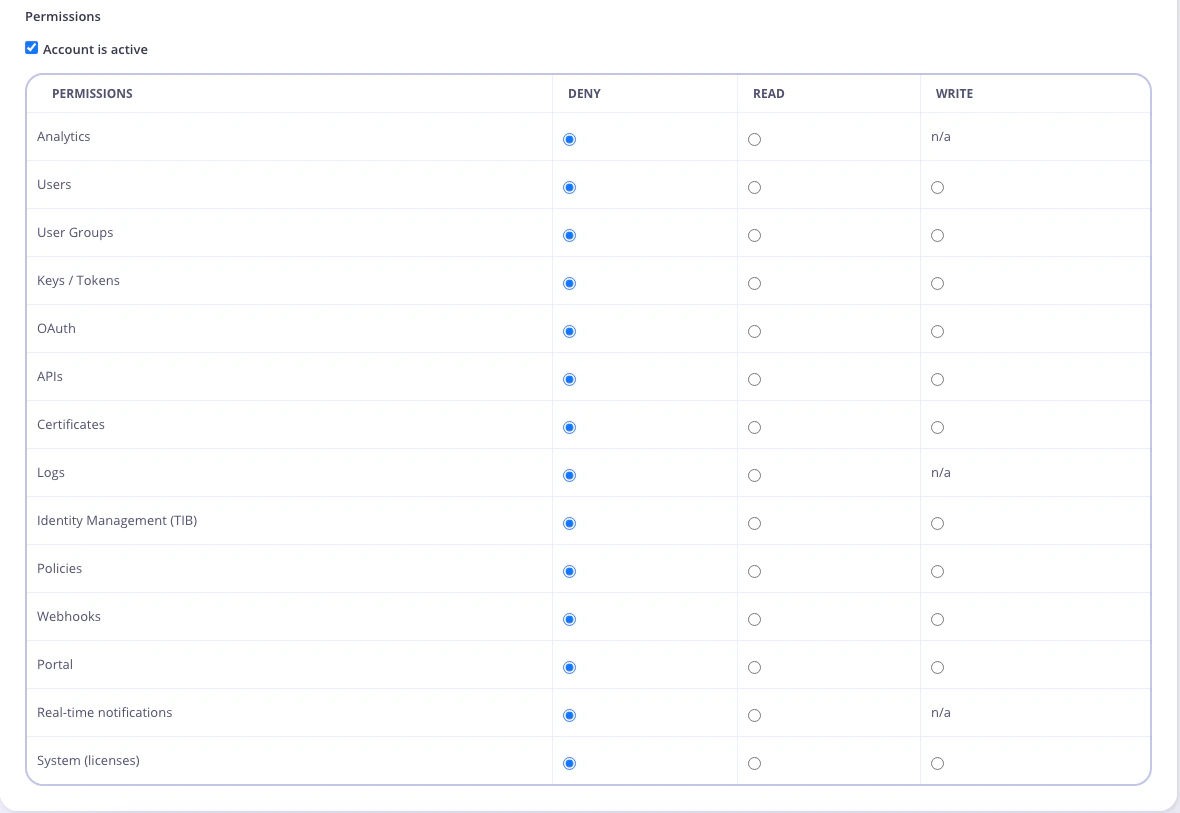Click the WRITE column header
This screenshot has width=1180, height=813.
pos(954,93)
